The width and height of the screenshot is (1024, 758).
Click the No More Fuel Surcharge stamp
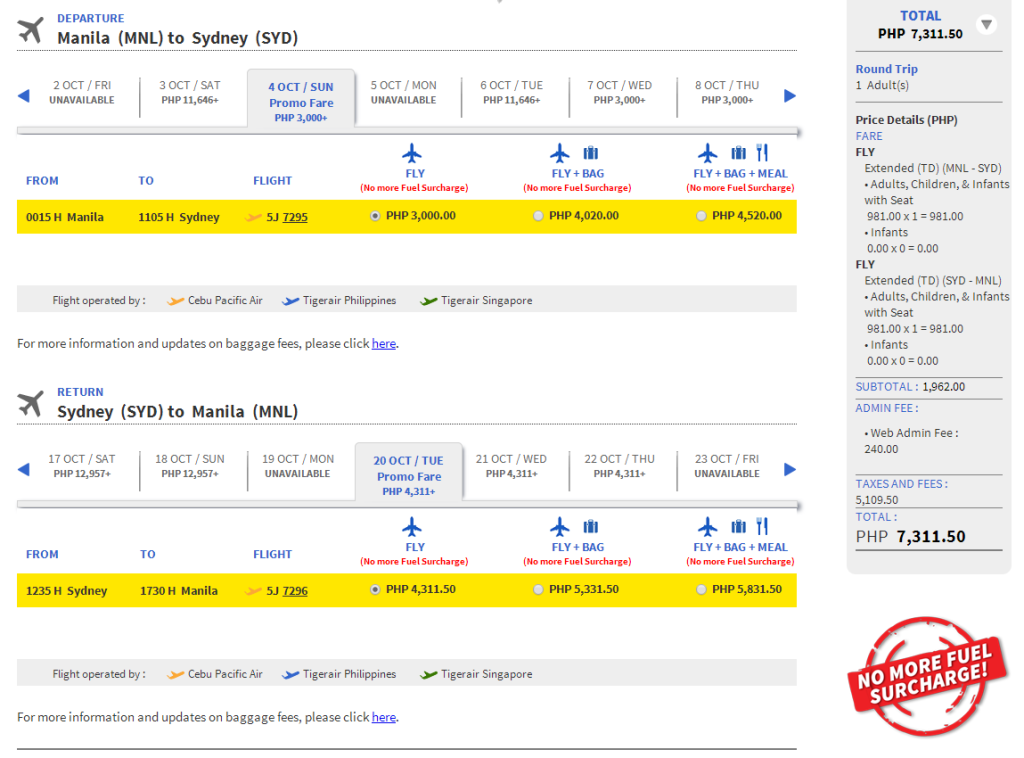(927, 676)
